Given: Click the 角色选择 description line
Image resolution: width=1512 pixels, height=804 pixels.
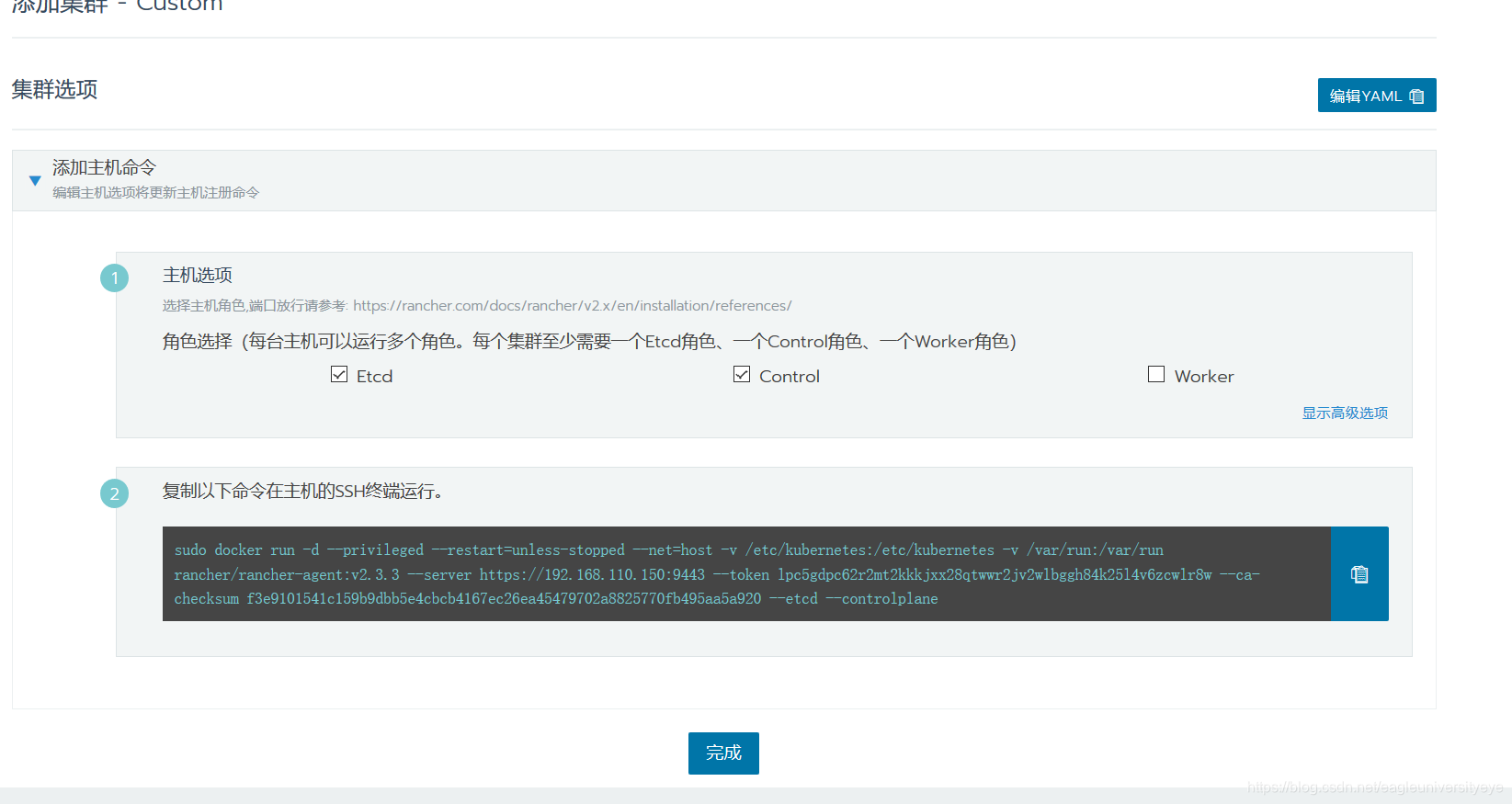Looking at the screenshot, I should click(589, 342).
